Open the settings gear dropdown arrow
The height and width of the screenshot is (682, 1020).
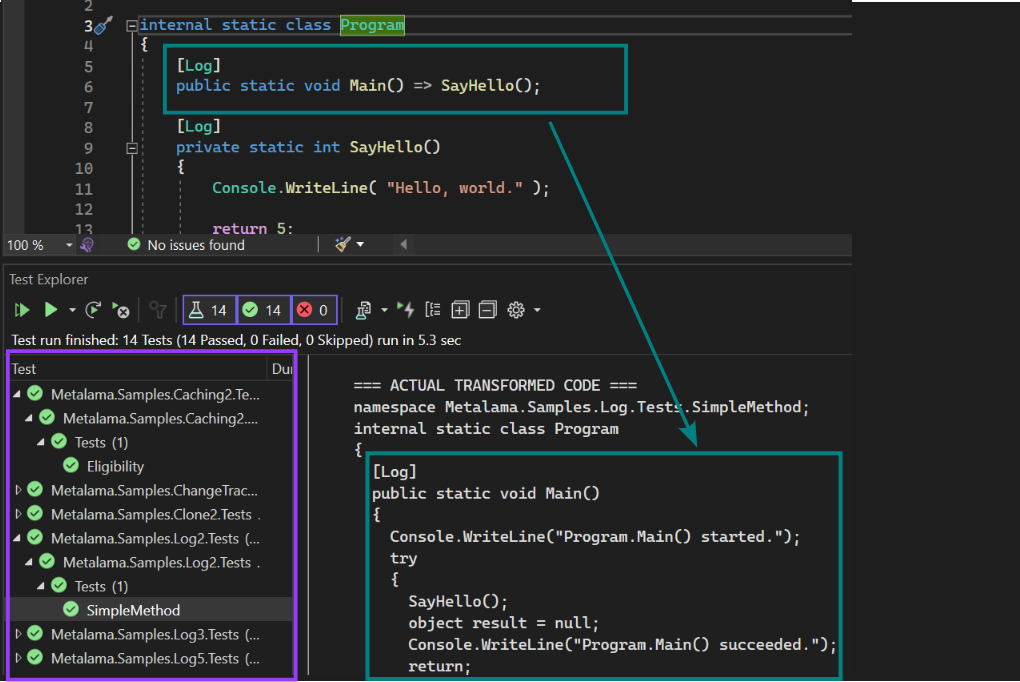(x=537, y=310)
